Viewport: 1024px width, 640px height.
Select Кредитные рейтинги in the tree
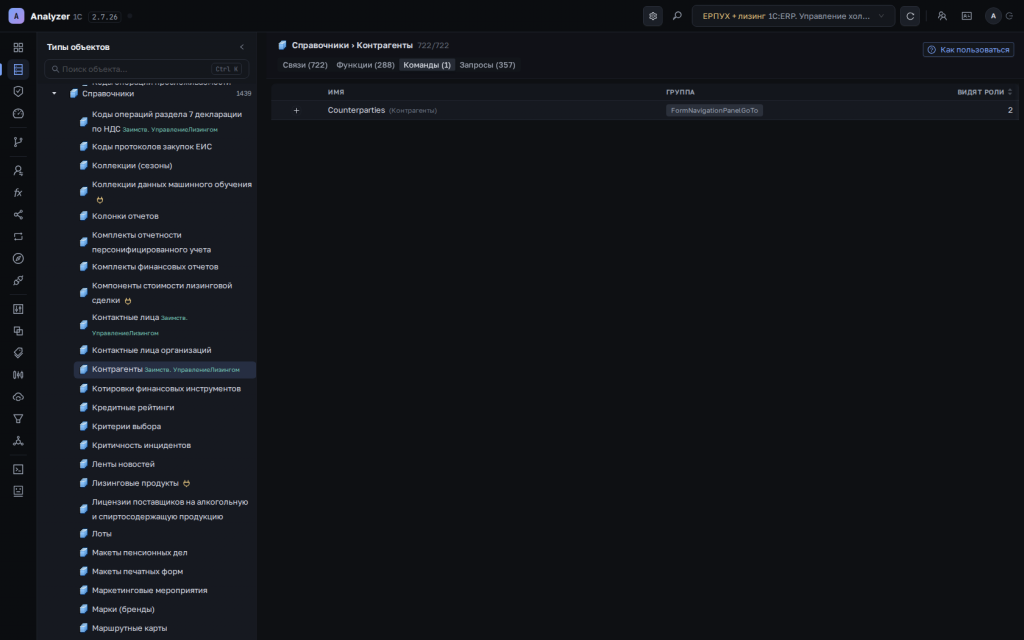(x=133, y=408)
